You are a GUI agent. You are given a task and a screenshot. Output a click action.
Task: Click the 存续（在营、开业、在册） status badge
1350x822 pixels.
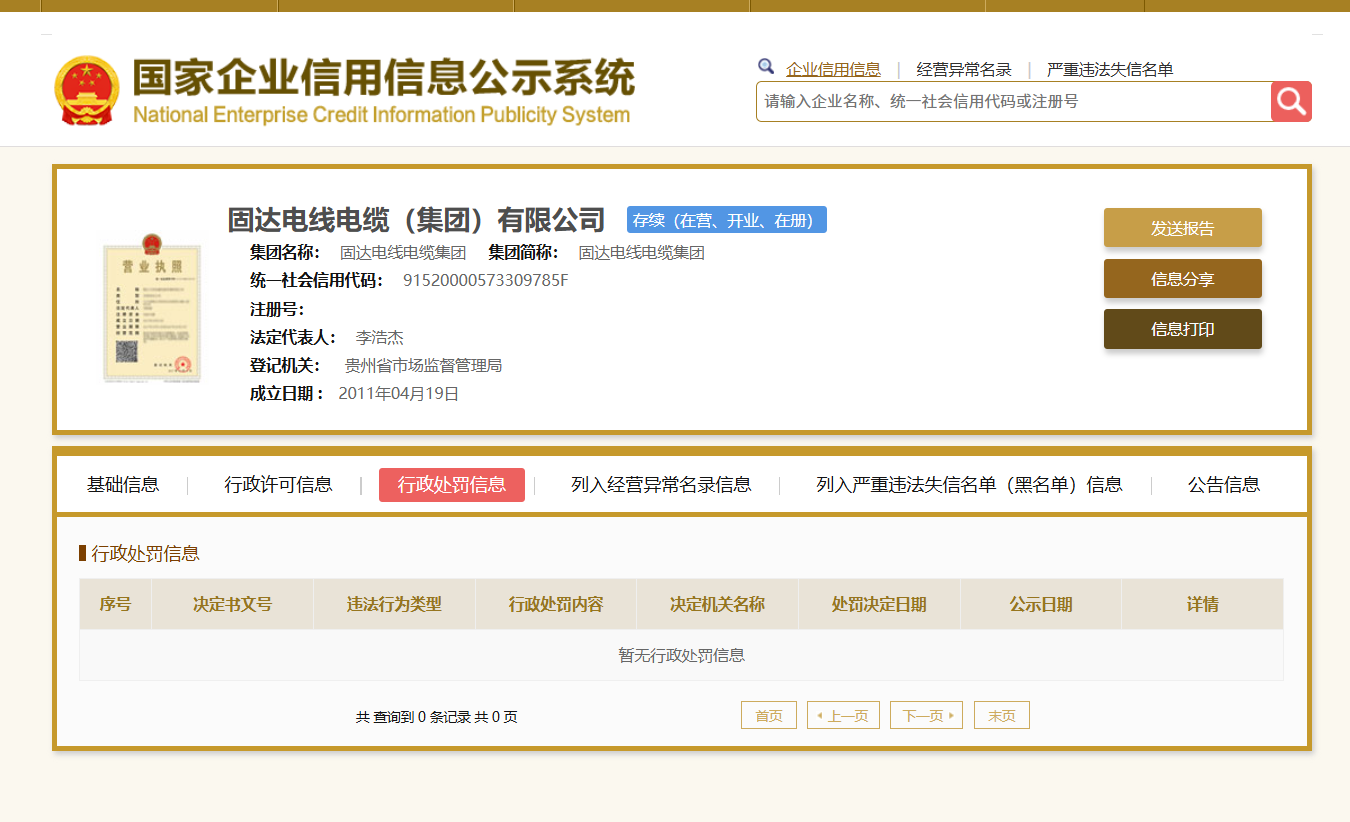pyautogui.click(x=727, y=220)
